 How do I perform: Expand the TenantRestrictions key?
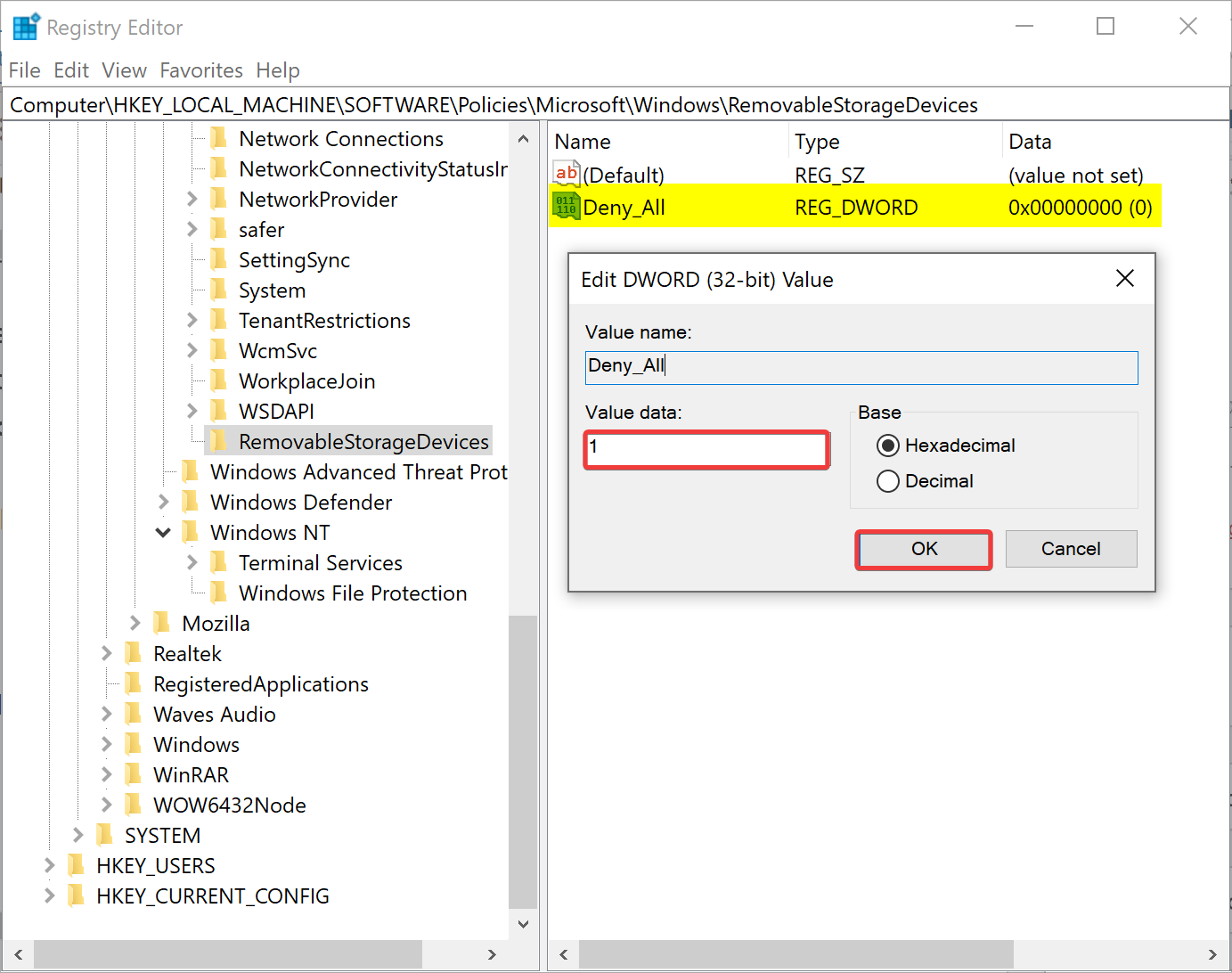coord(192,320)
